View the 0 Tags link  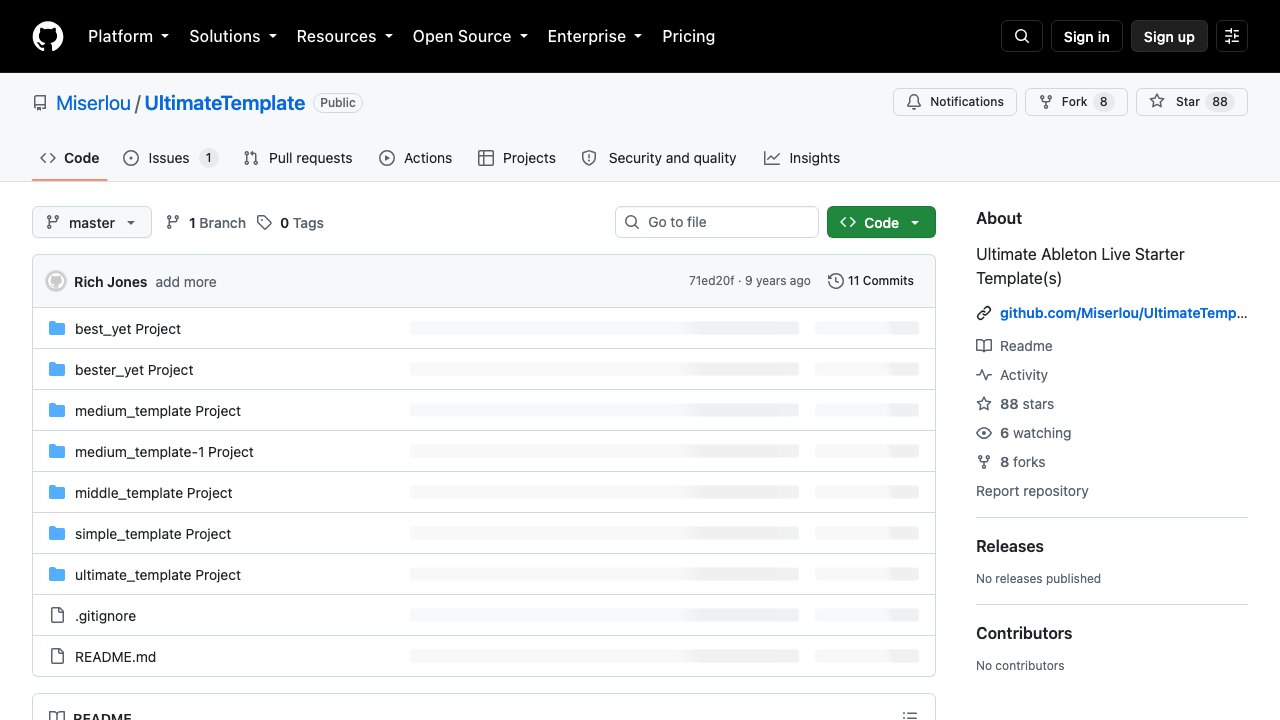pos(290,223)
